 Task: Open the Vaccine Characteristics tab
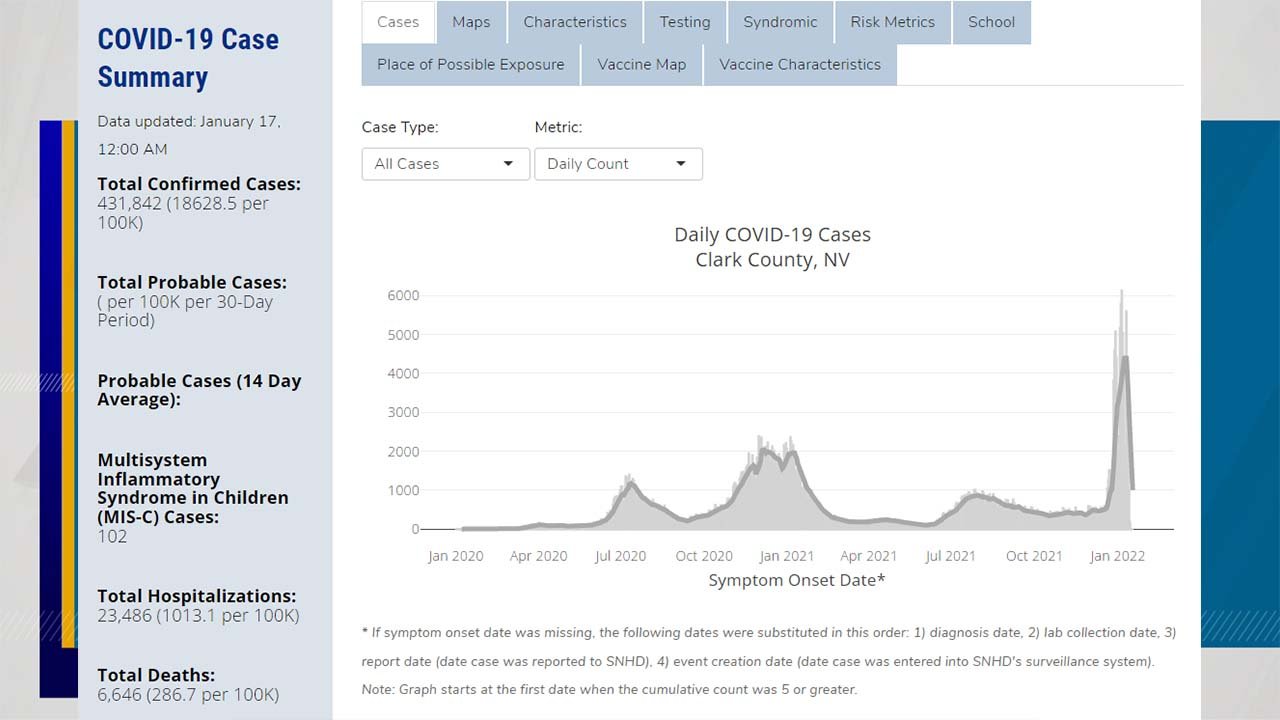(800, 64)
